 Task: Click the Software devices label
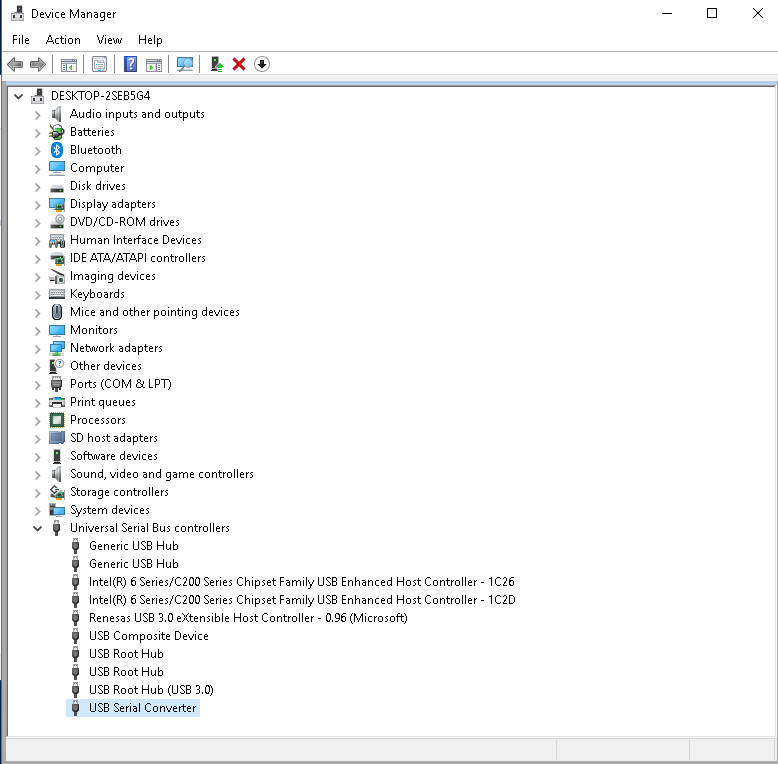click(x=114, y=456)
